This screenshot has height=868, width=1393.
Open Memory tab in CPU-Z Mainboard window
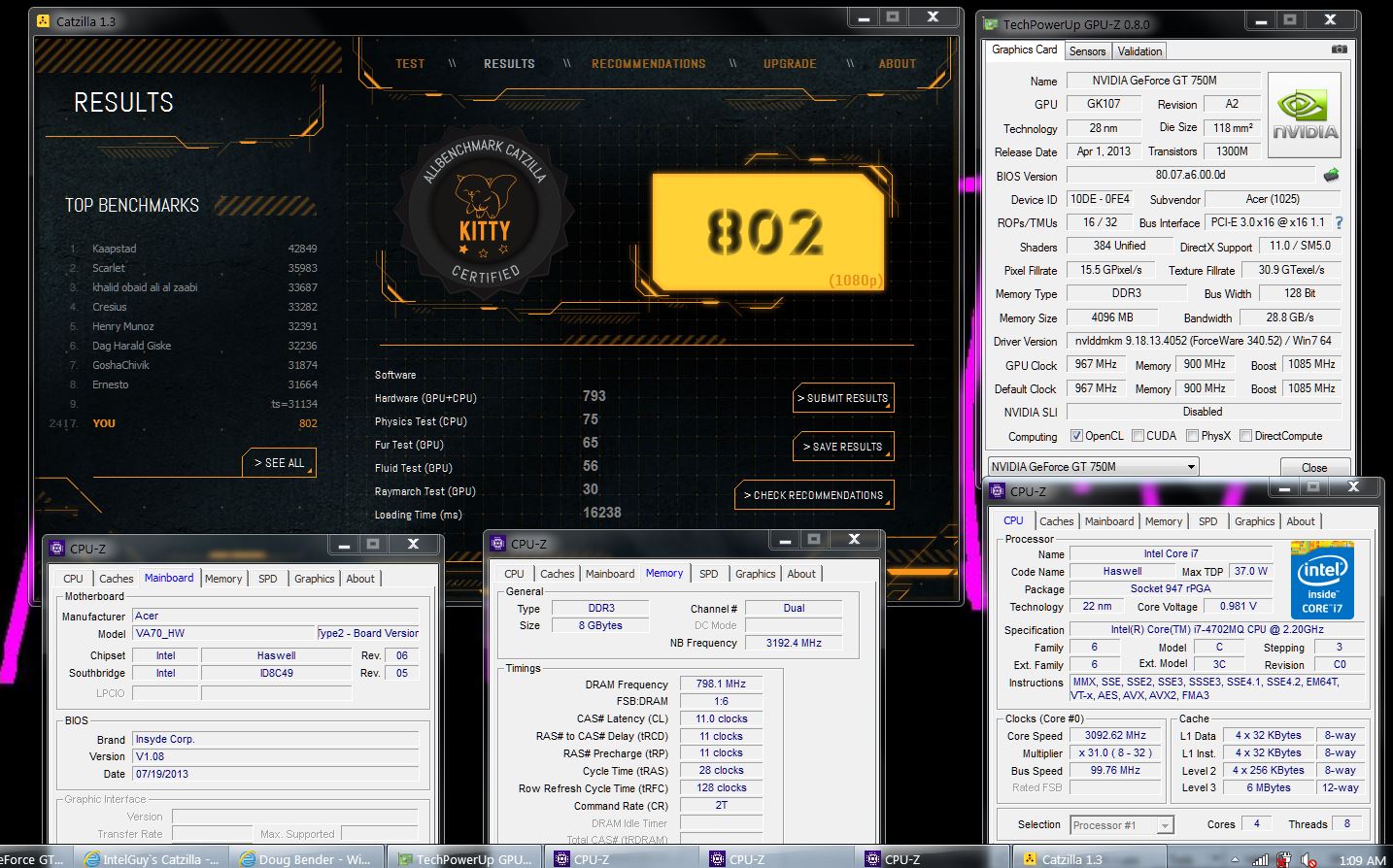(223, 579)
